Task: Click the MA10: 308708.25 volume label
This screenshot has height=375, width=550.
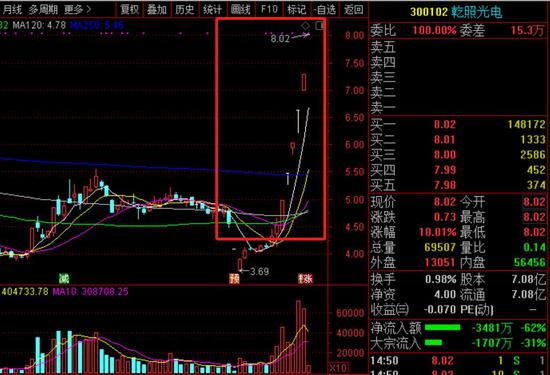Action: point(90,292)
